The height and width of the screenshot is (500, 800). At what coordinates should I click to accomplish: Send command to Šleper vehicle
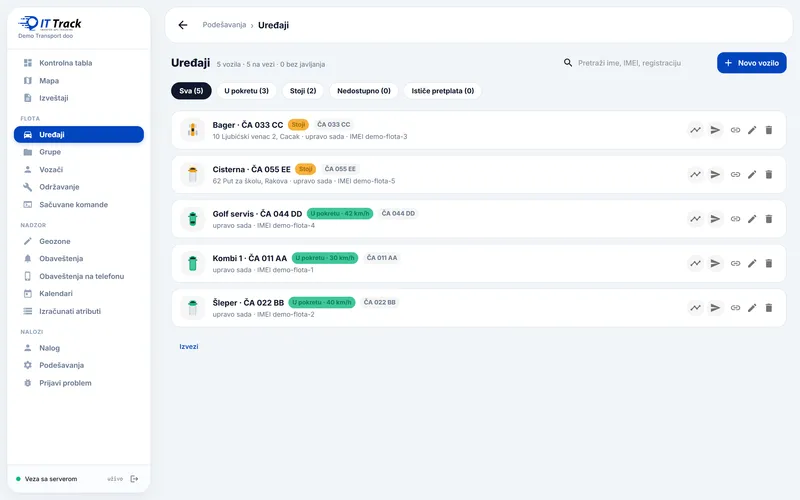(x=715, y=308)
